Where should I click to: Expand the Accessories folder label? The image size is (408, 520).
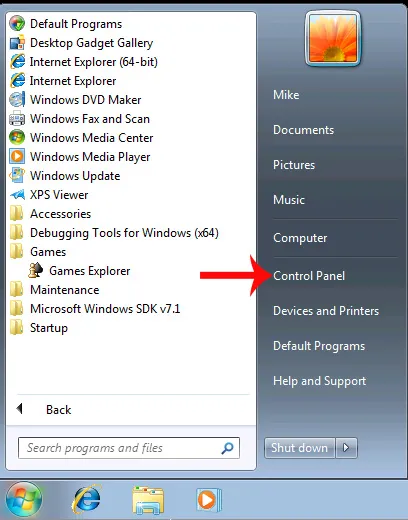pos(60,214)
